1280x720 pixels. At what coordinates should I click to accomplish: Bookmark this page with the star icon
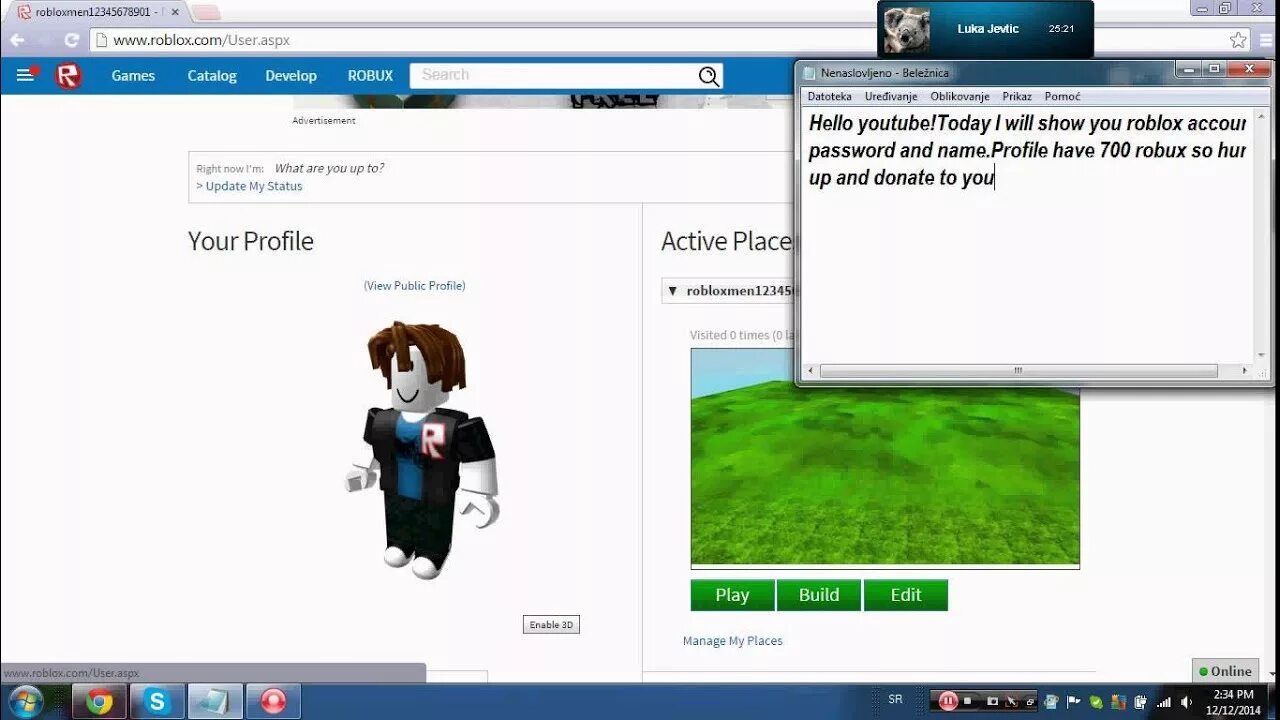[1238, 40]
